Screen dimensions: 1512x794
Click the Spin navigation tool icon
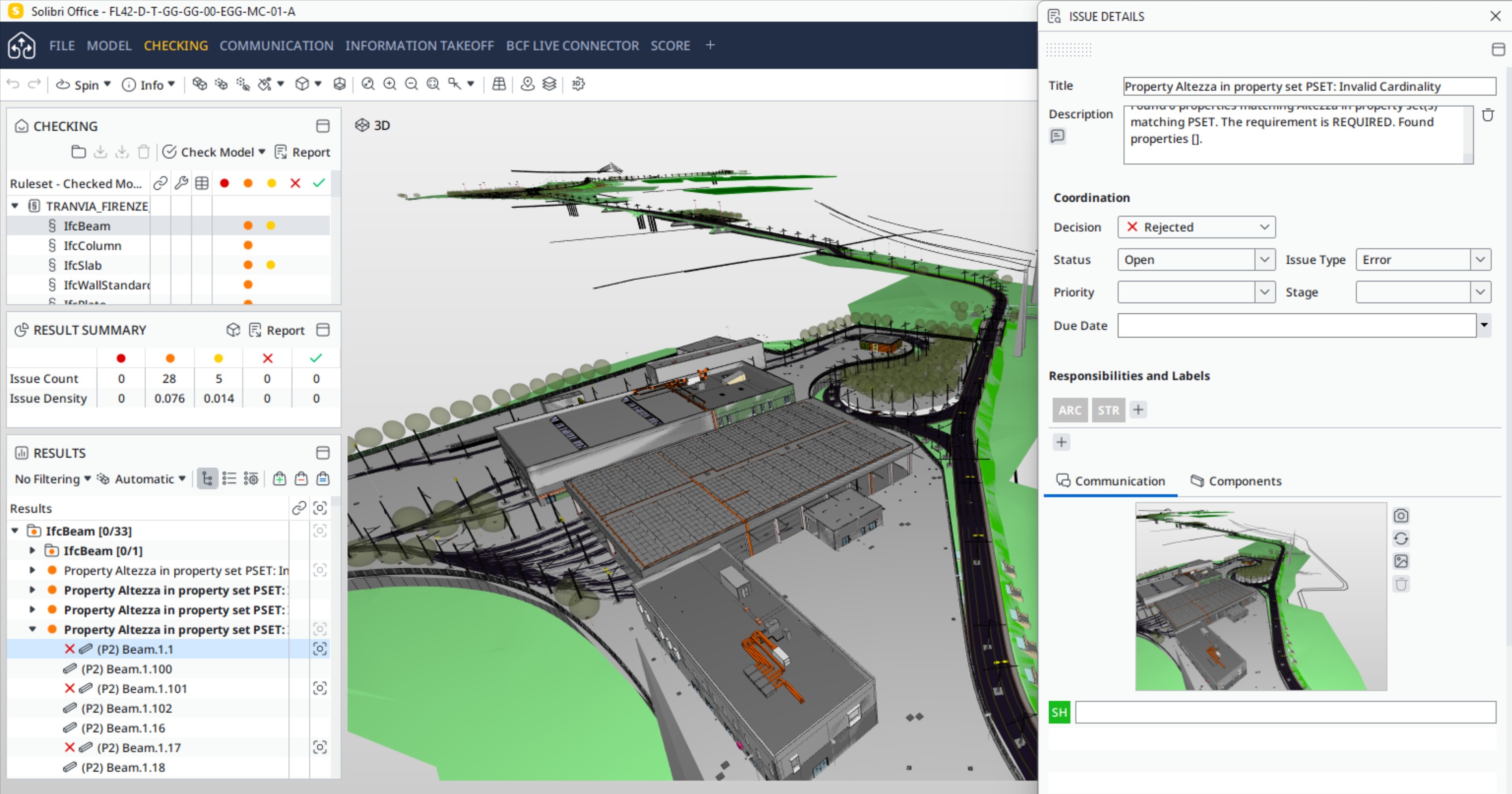point(63,85)
